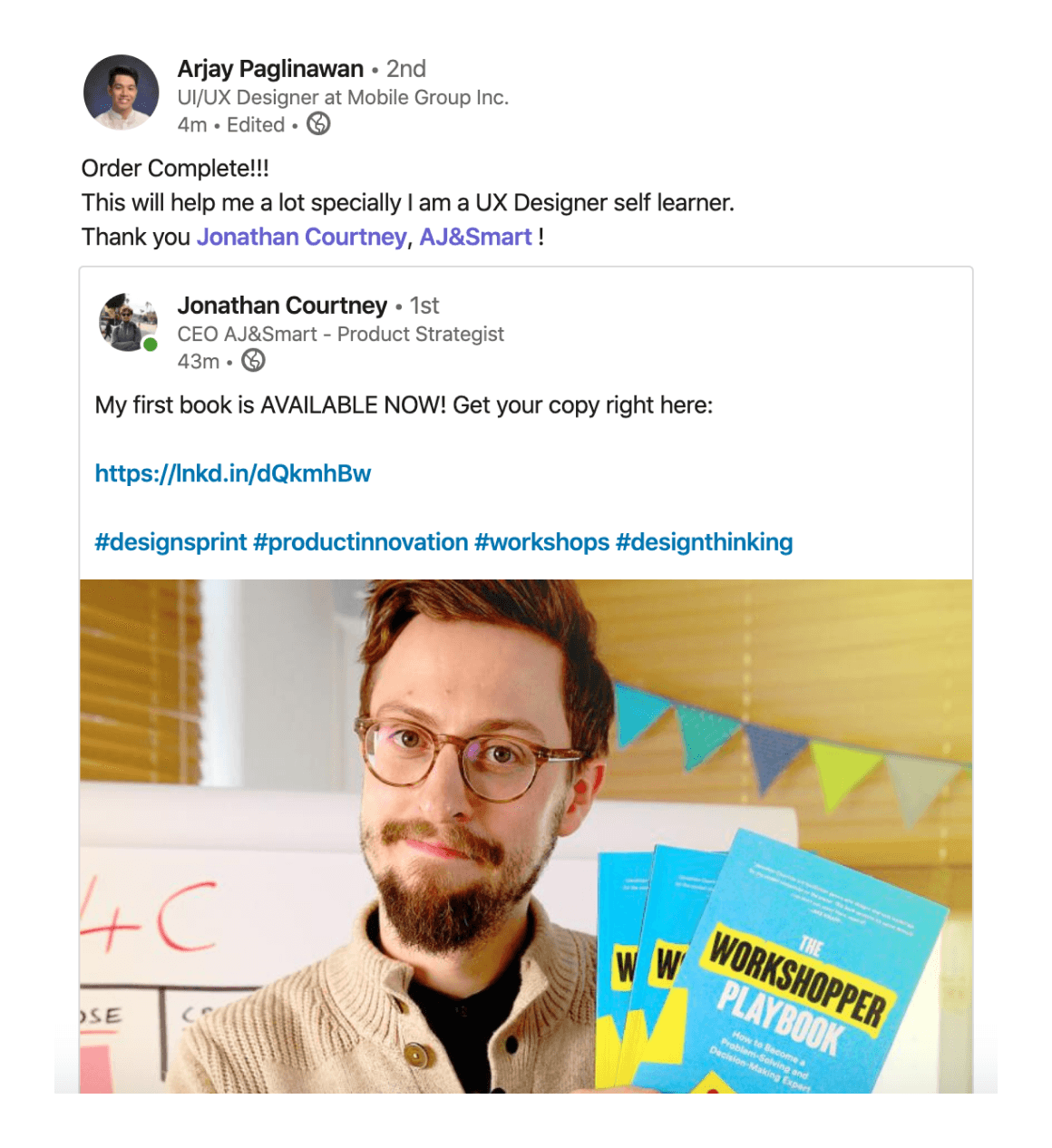
Task: Open Arjay Paglinawan's profile photo
Action: [122, 92]
